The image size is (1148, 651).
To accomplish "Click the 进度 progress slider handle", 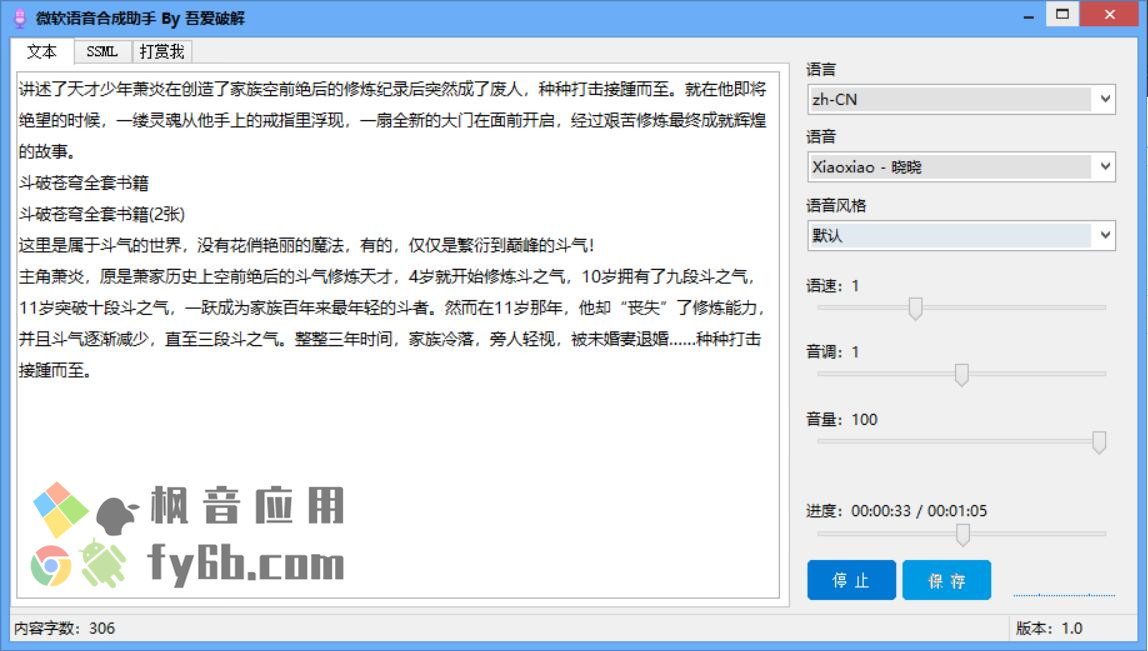I will (963, 535).
